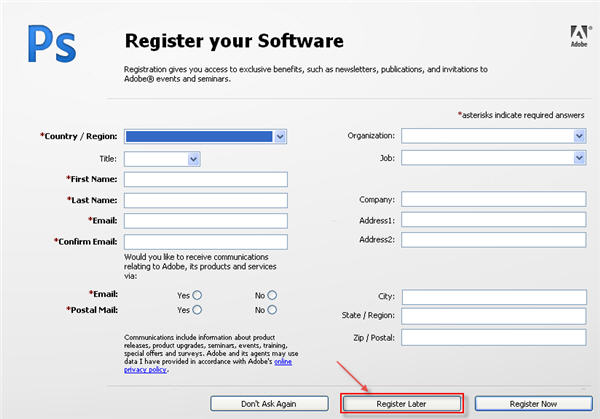Focus the First Name field
Viewport: 600px width, 419px height.
pyautogui.click(x=206, y=179)
